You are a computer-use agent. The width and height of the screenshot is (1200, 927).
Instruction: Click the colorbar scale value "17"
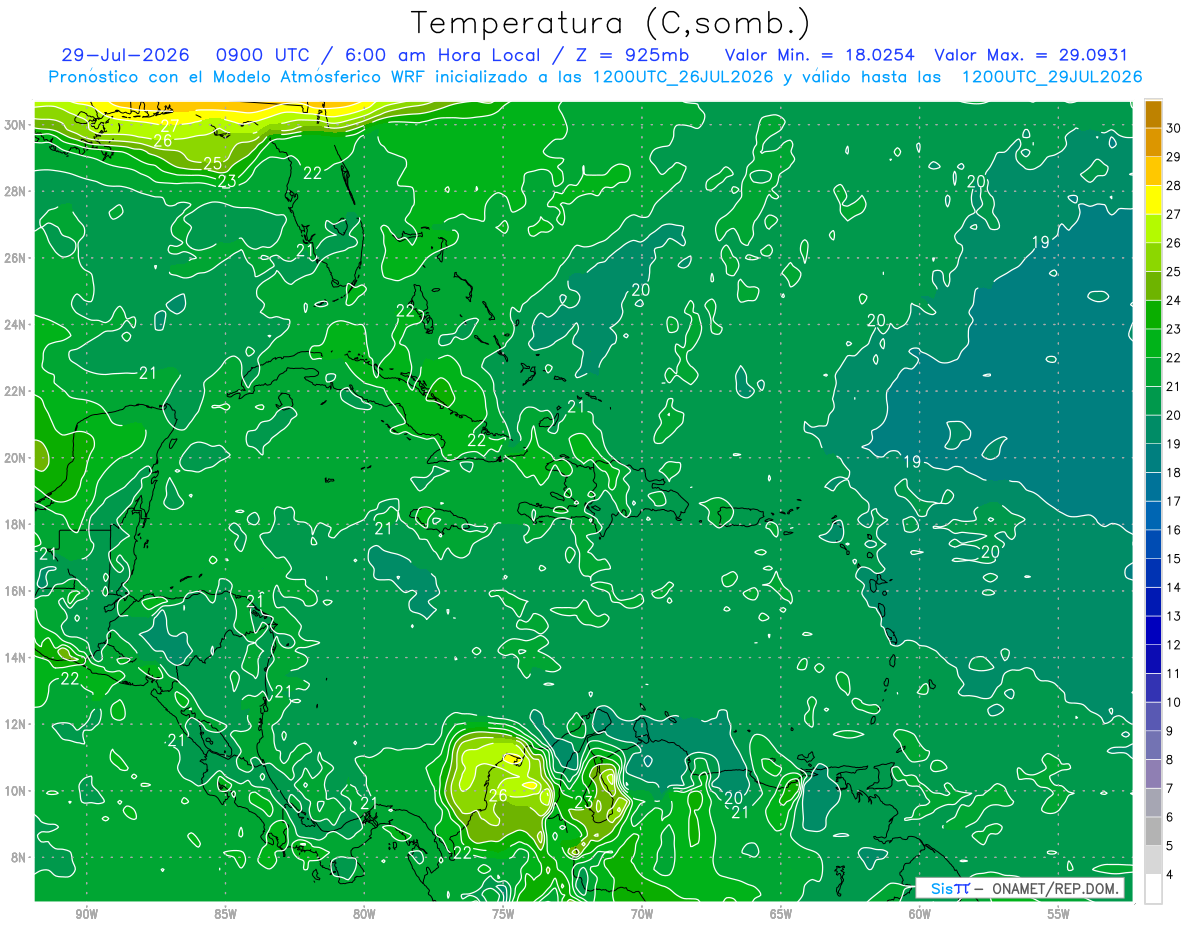(1174, 501)
